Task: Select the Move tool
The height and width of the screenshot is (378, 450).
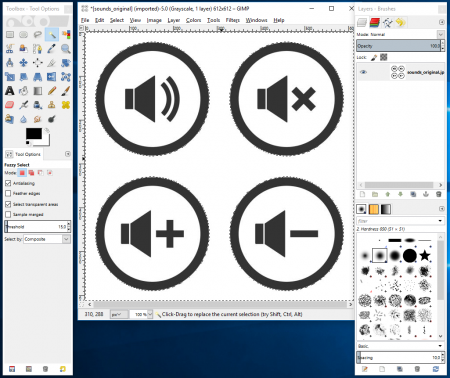Action: [23, 63]
